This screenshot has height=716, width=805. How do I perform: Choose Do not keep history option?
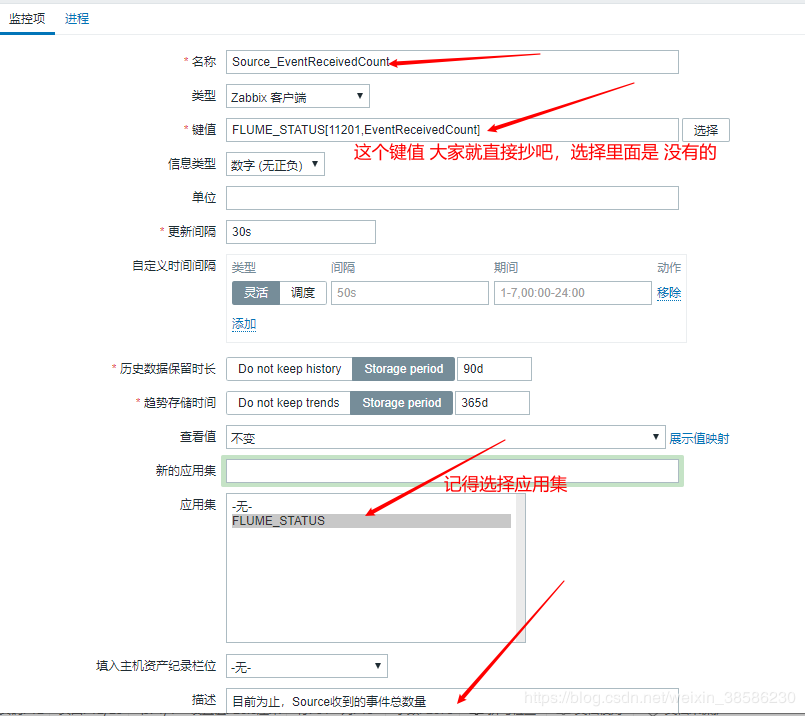(x=290, y=369)
